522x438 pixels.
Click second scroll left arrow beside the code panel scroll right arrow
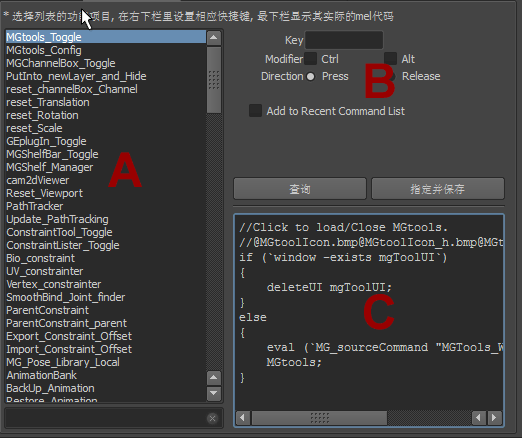click(479, 418)
